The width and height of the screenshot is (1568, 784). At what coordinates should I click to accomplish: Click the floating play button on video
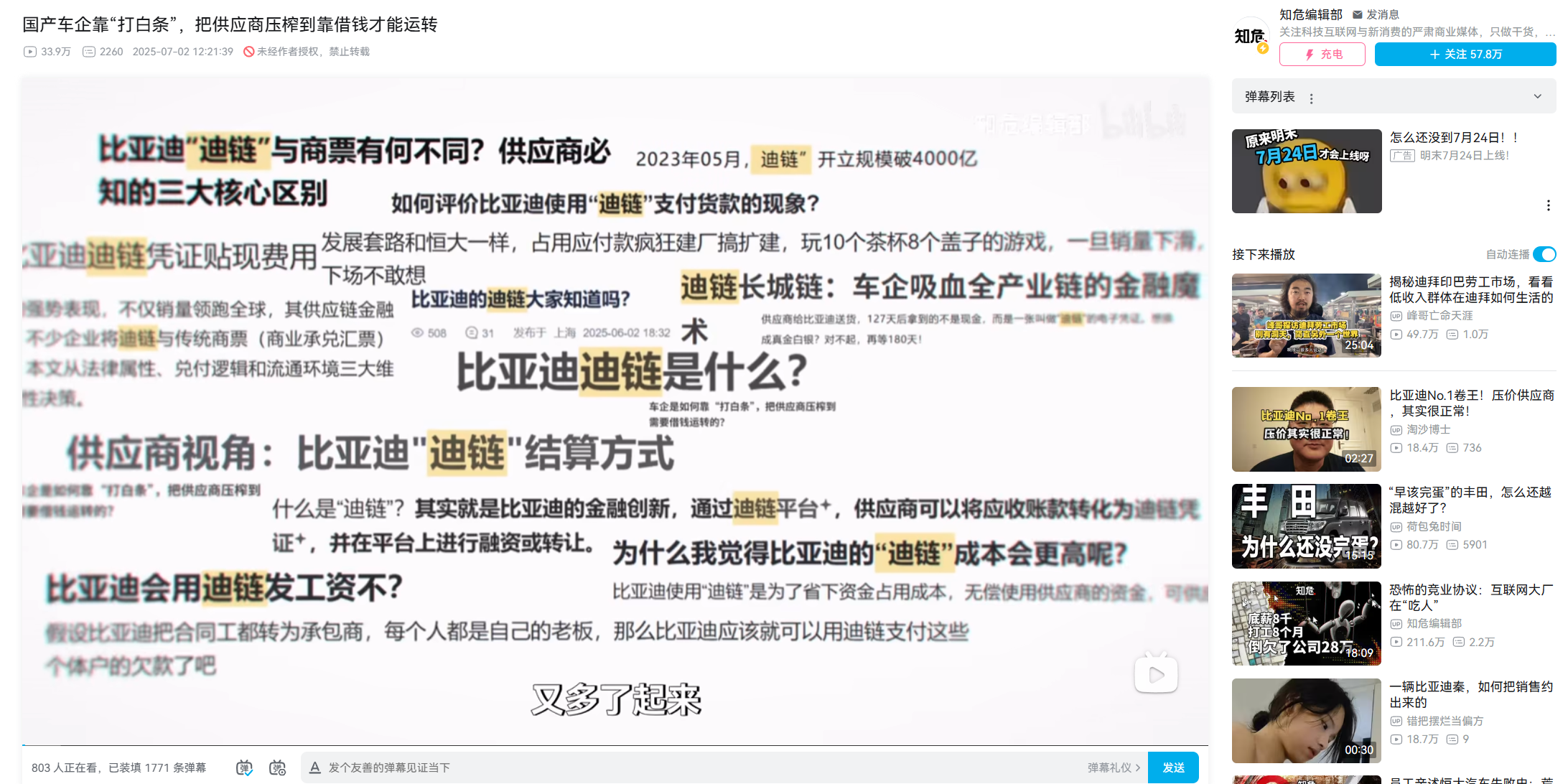(x=1156, y=673)
